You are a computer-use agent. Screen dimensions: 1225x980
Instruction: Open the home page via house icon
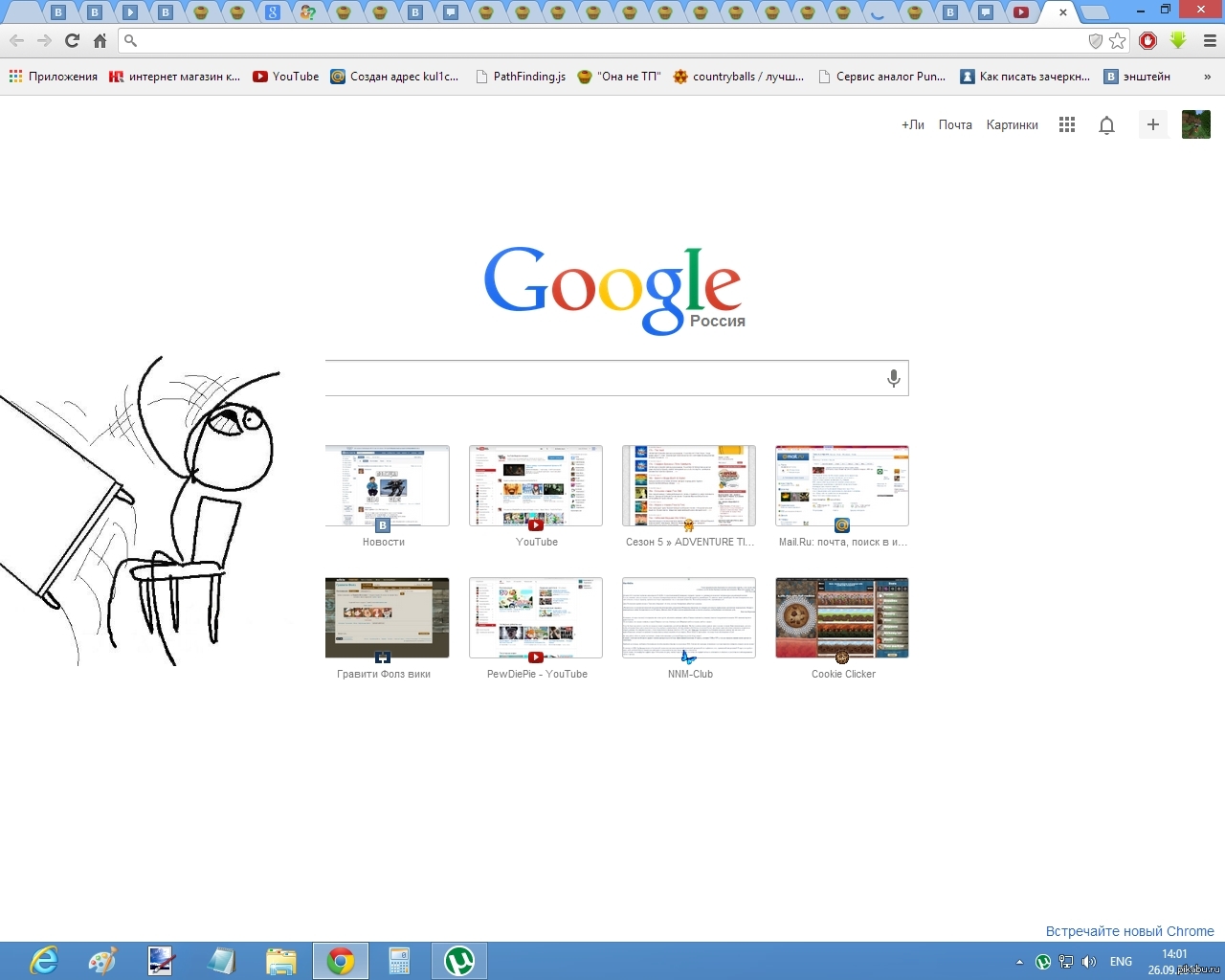[100, 41]
